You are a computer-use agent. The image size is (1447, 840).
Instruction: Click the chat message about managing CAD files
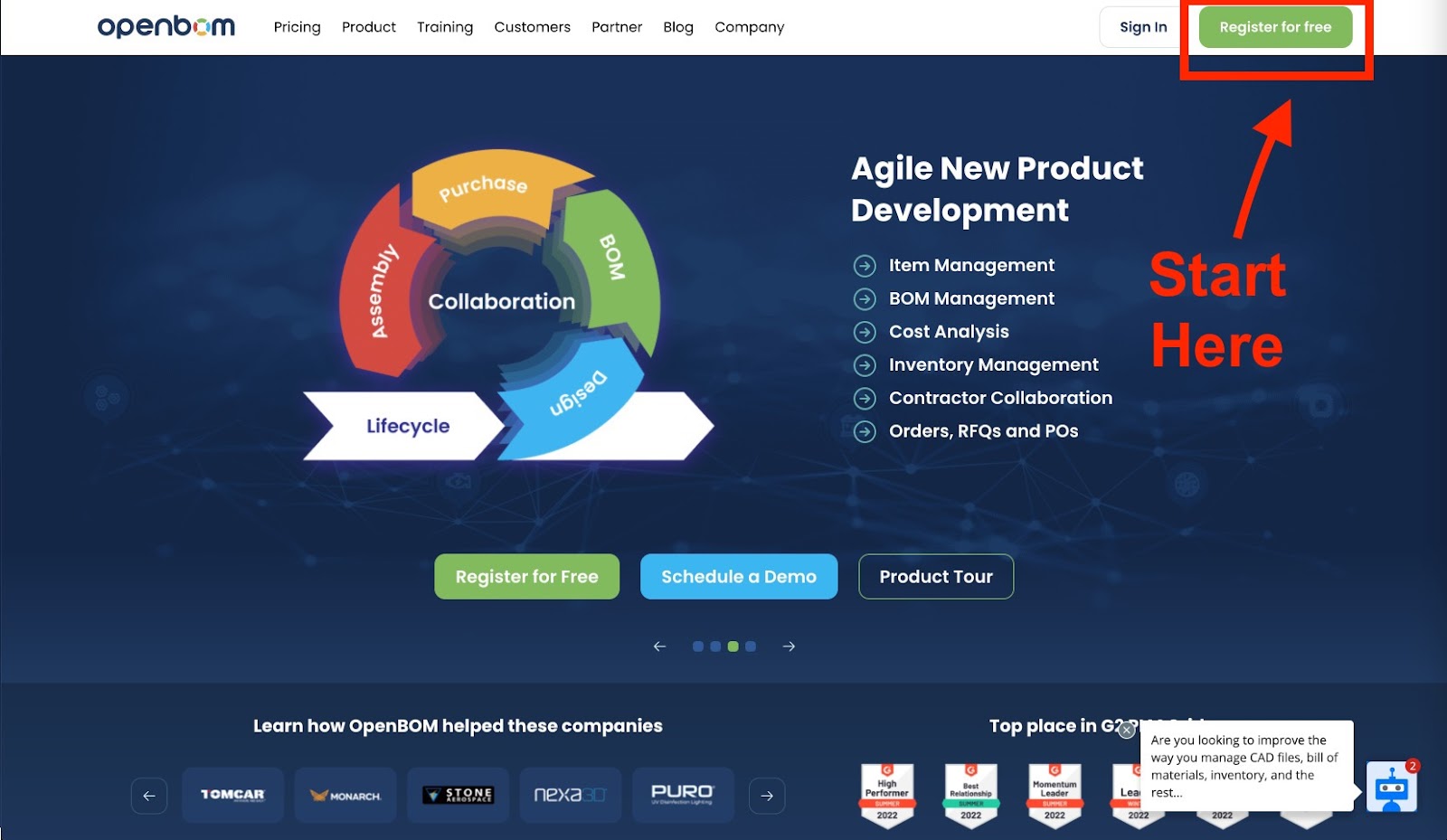pos(1246,766)
